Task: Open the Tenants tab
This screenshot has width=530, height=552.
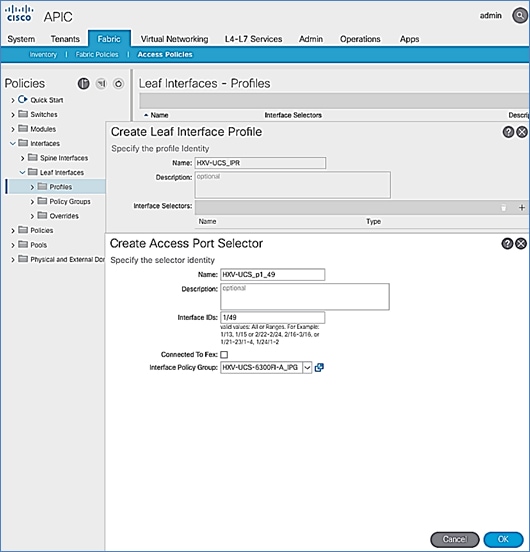Action: click(65, 39)
